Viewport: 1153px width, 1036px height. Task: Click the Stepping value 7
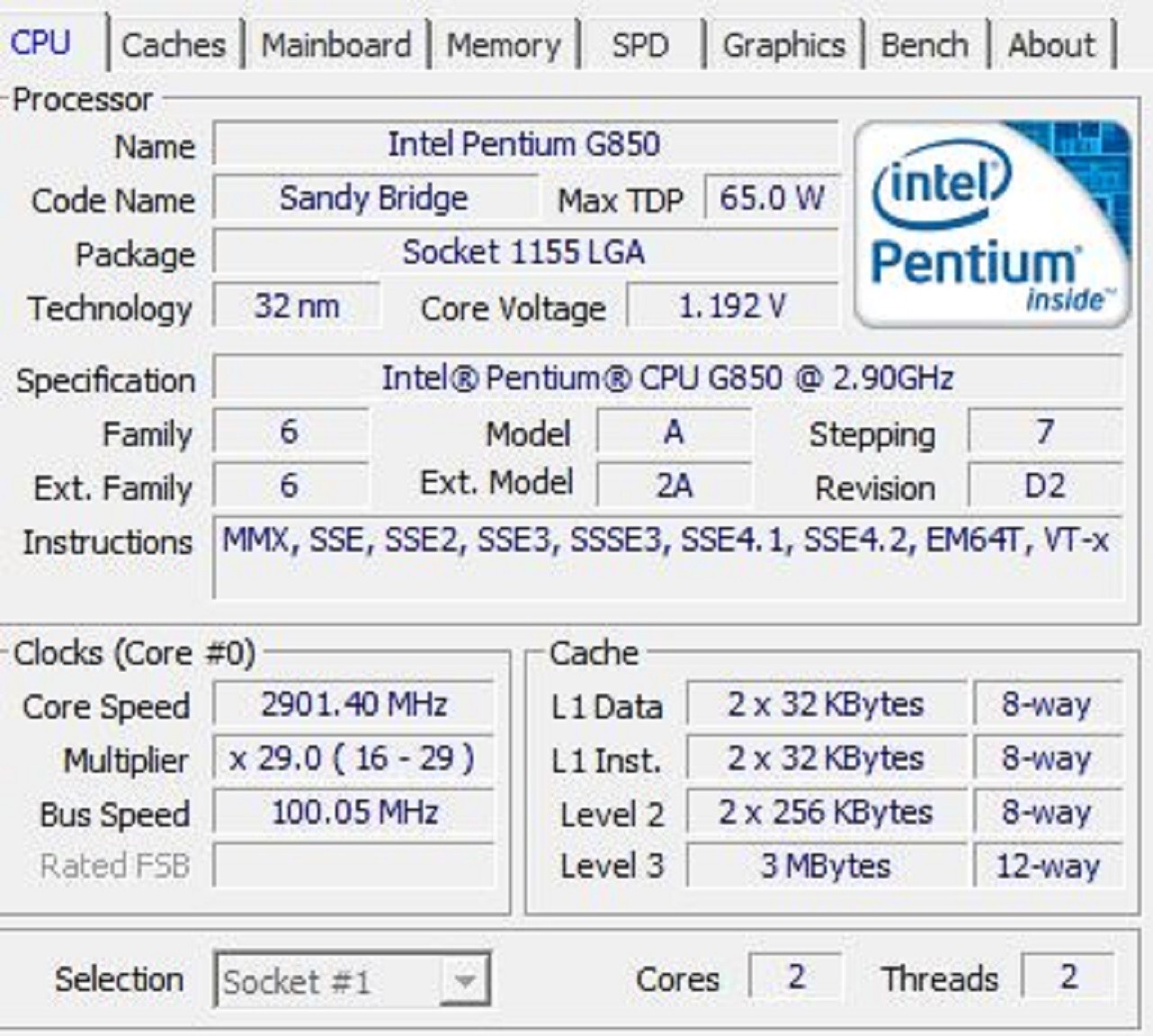pos(1045,432)
